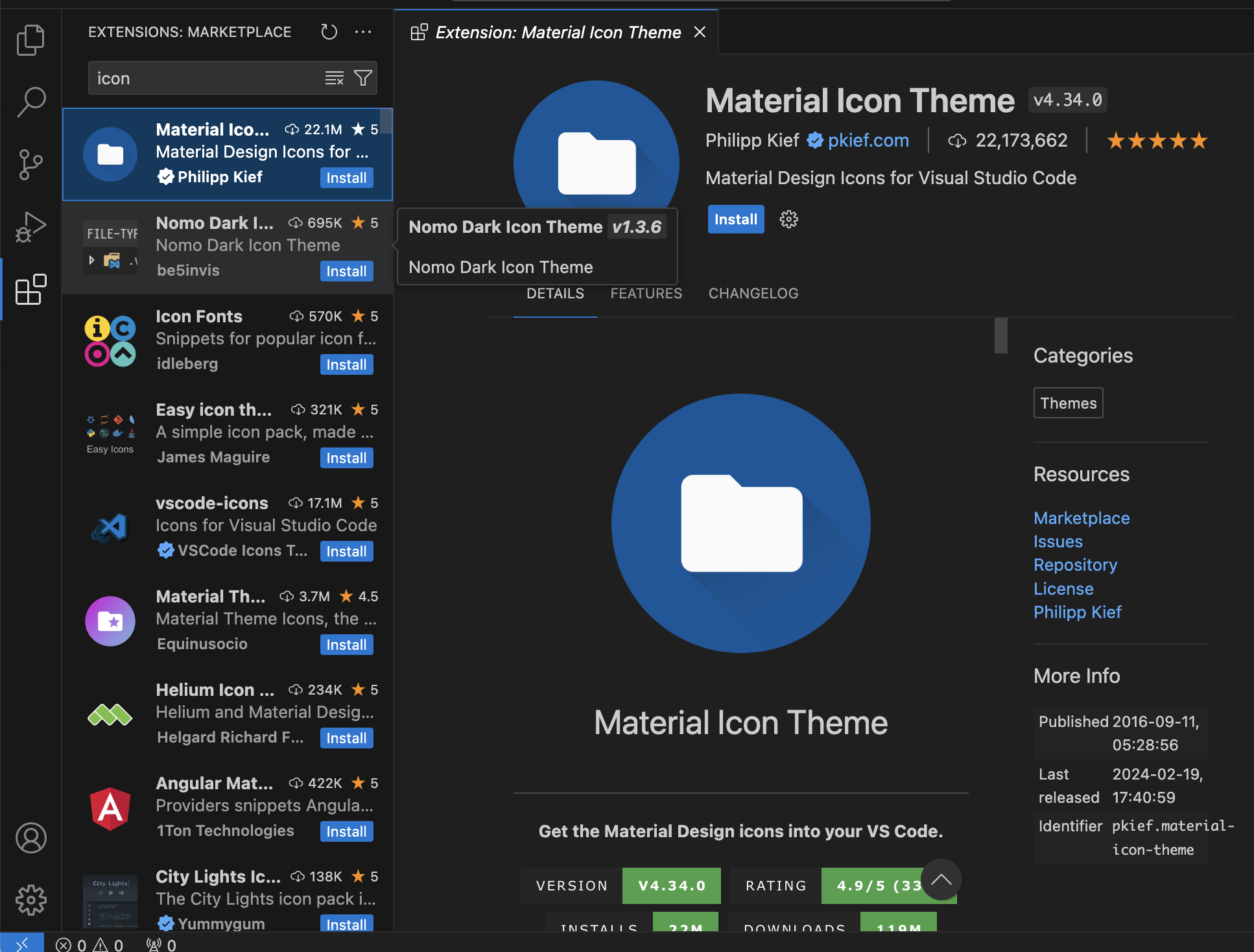Click the 22,173,662 install count
Viewport: 1254px width, 952px height.
tap(1021, 140)
